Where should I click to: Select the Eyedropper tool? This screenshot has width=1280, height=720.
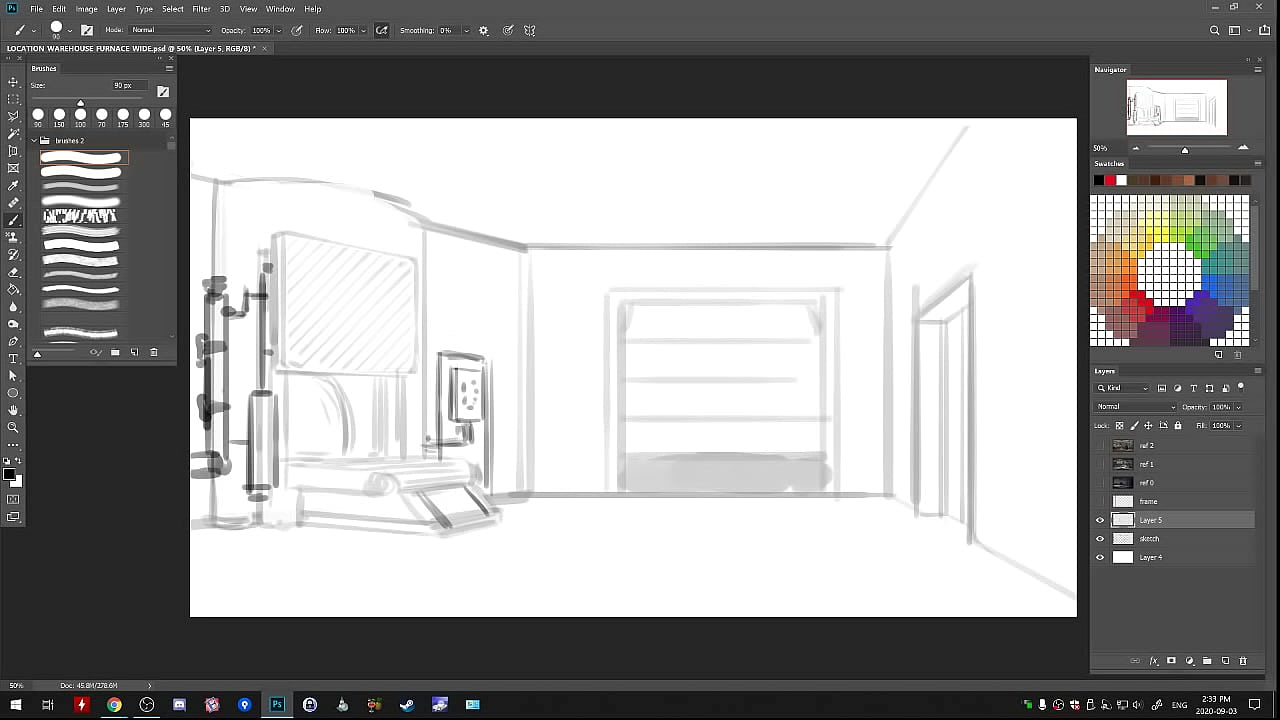click(x=13, y=186)
